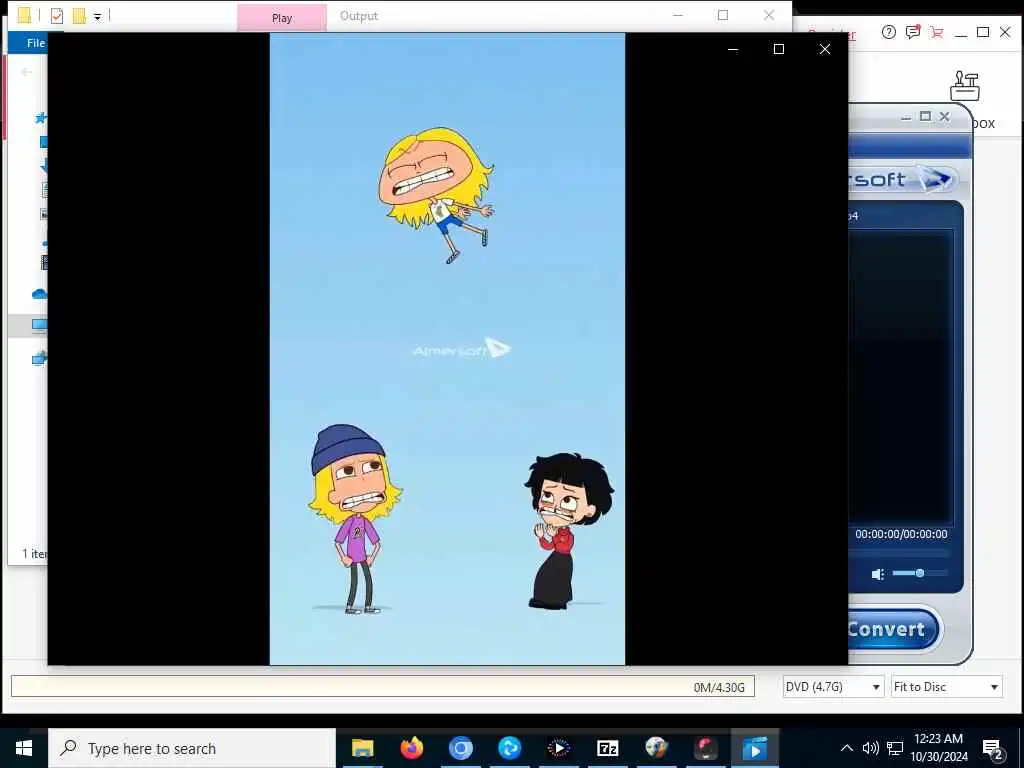This screenshot has width=1024, height=768.
Task: Open File Explorer from the taskbar
Action: pos(362,748)
